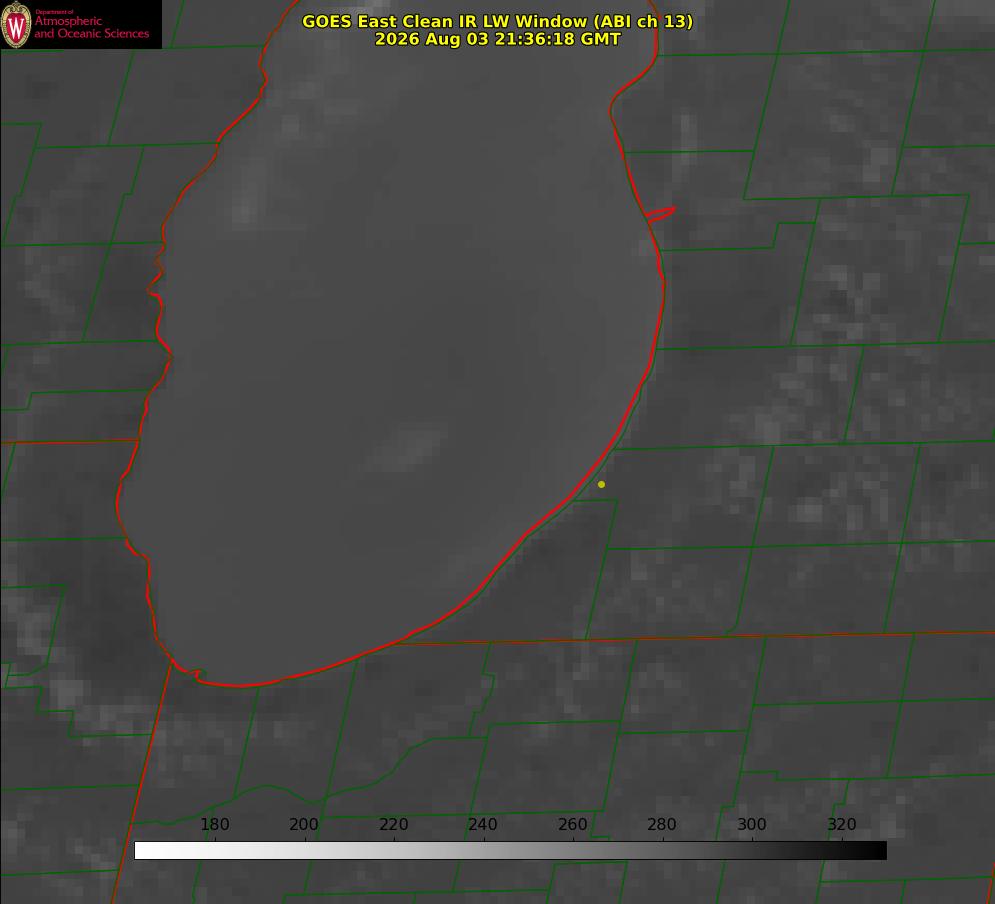Click the 280 tick on the colorbar
Viewport: 995px width, 904px height.
coord(662,824)
